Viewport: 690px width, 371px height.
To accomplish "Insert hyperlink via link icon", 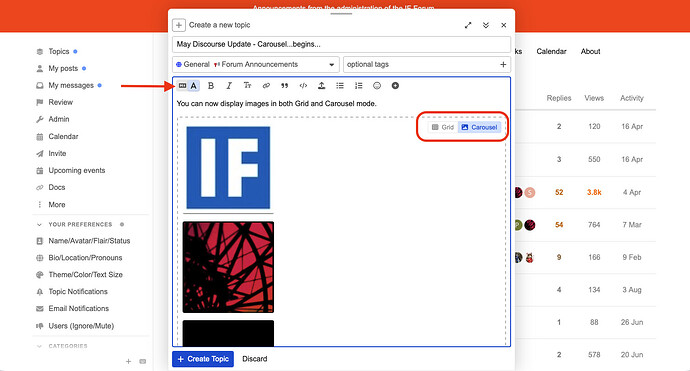I will [266, 86].
